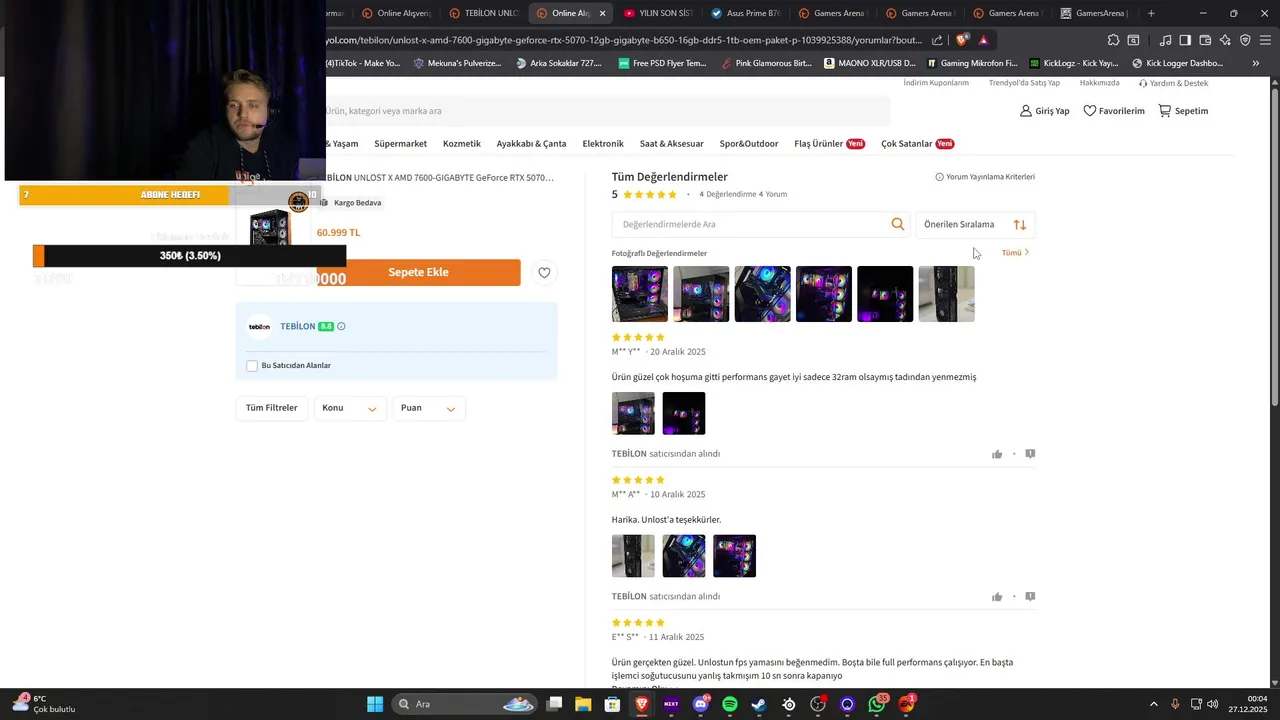
Task: Open first photo review thumbnail in gallery
Action: (x=640, y=294)
